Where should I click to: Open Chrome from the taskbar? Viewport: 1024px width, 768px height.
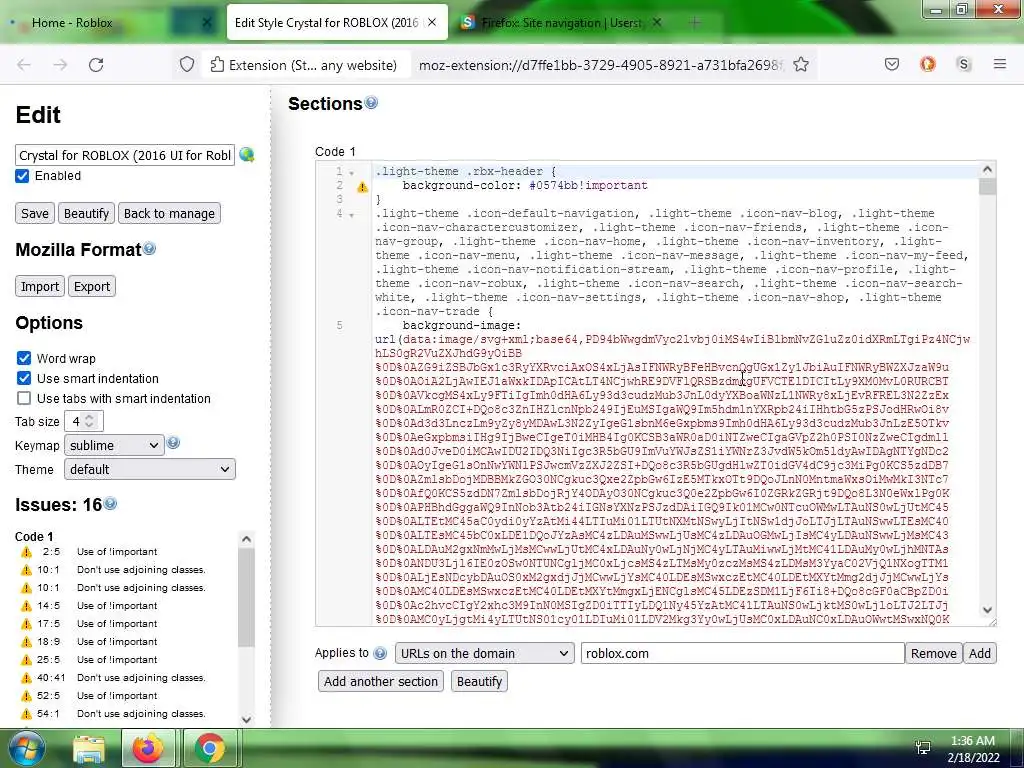pyautogui.click(x=210, y=749)
